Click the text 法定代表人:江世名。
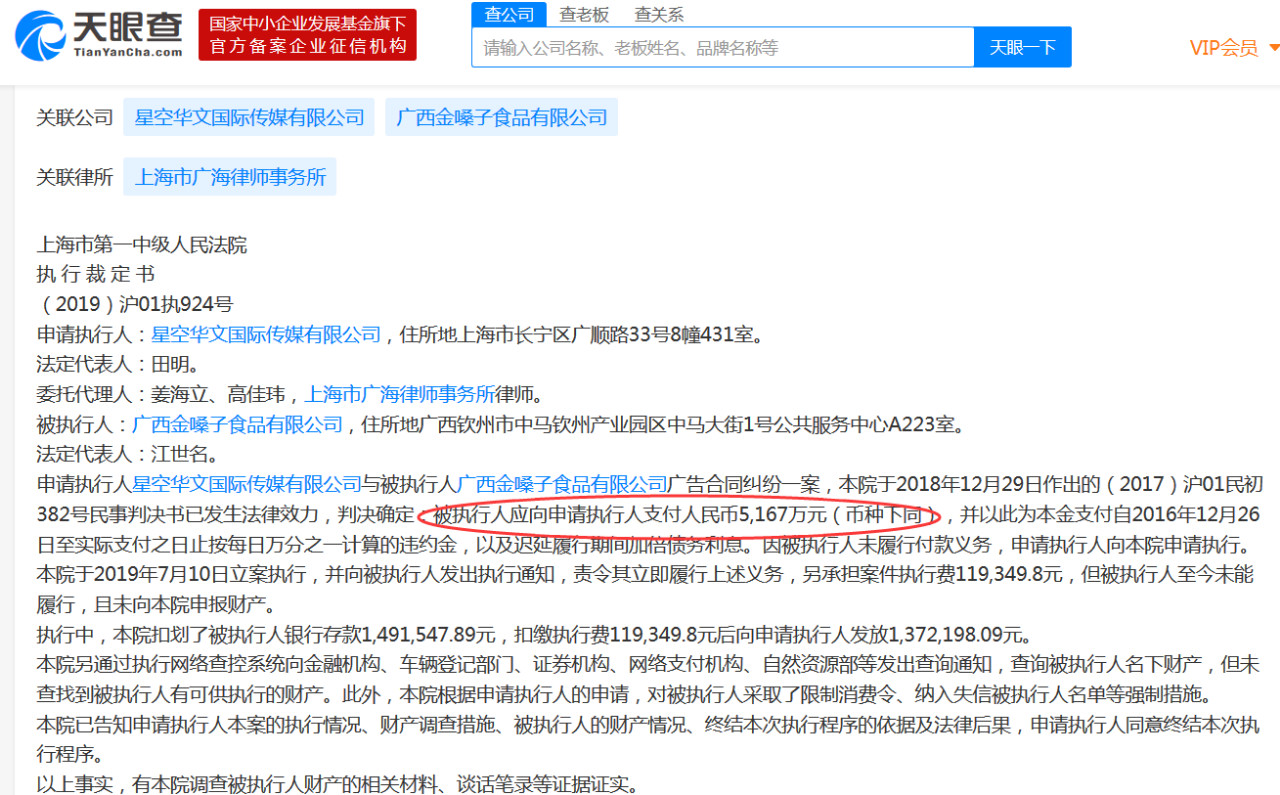The width and height of the screenshot is (1280, 795). [128, 454]
